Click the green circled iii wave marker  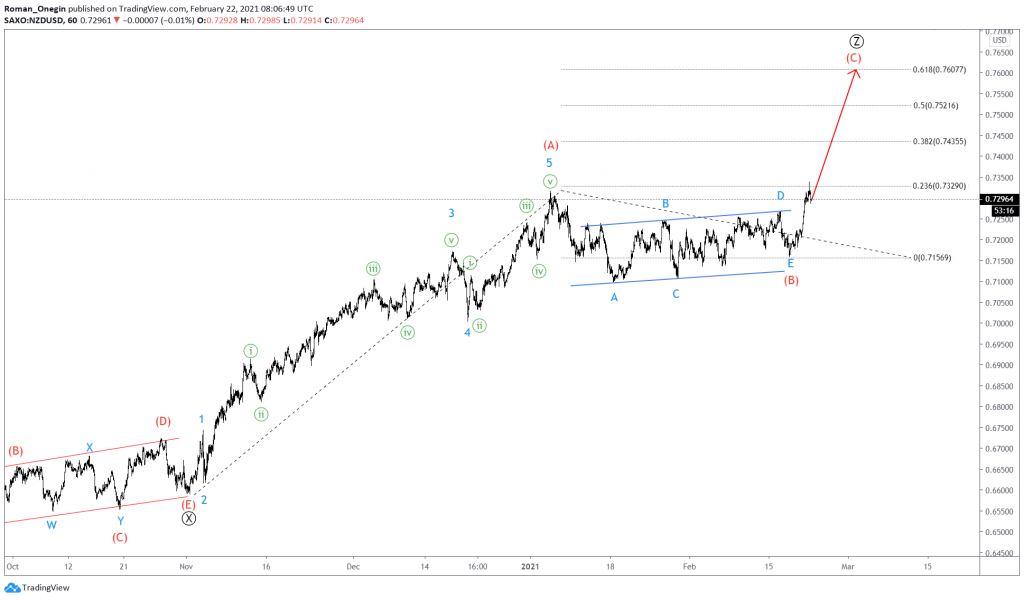(371, 269)
